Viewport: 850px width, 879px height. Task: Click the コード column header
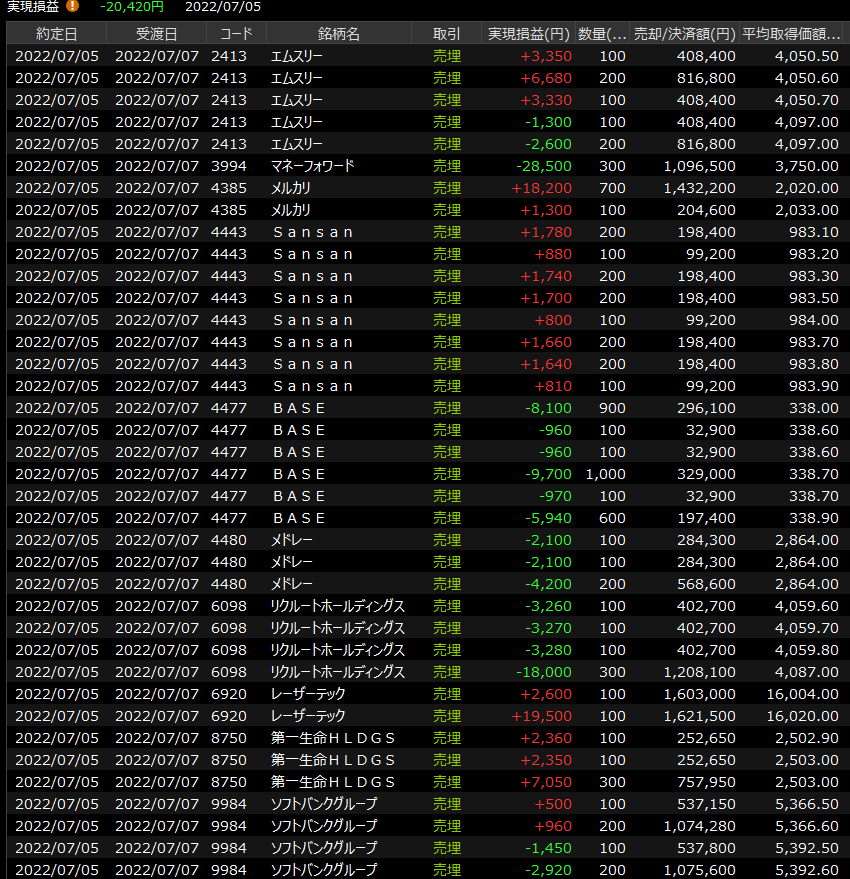235,34
